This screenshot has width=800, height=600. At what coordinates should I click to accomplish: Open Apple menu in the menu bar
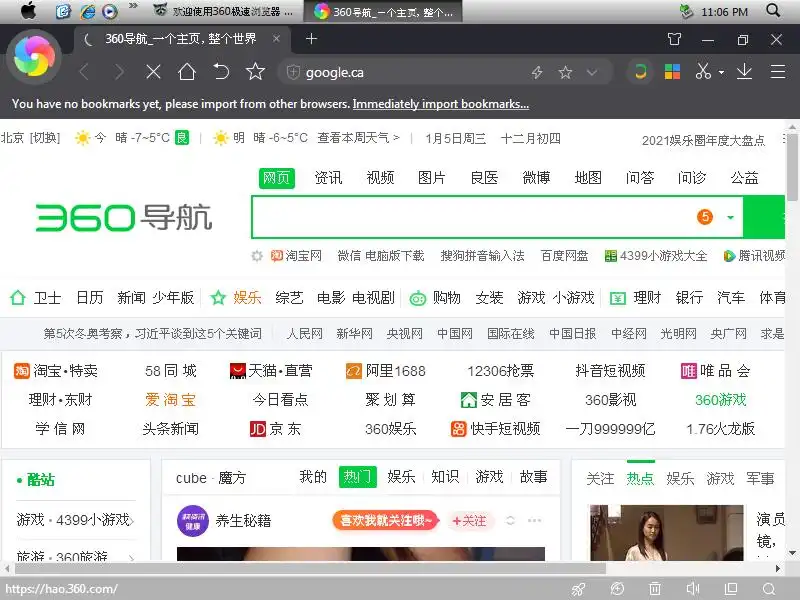(29, 11)
